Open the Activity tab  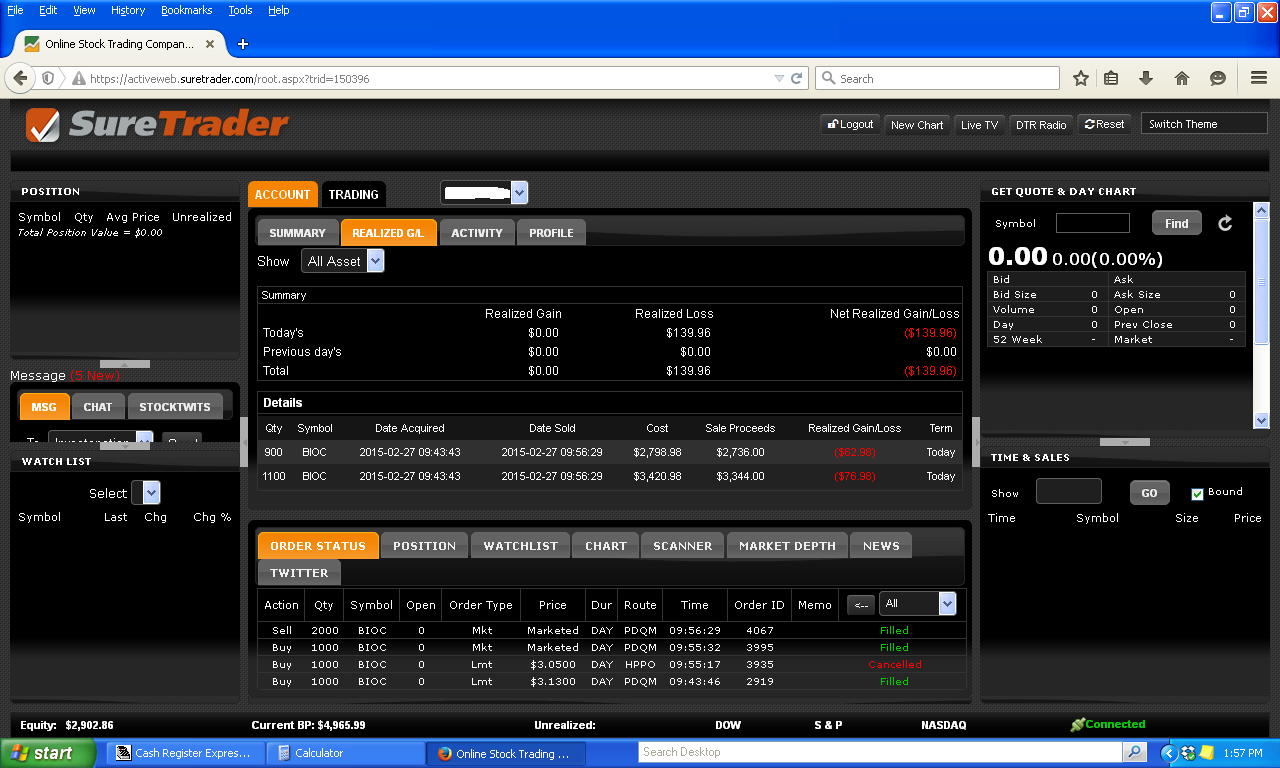click(477, 233)
